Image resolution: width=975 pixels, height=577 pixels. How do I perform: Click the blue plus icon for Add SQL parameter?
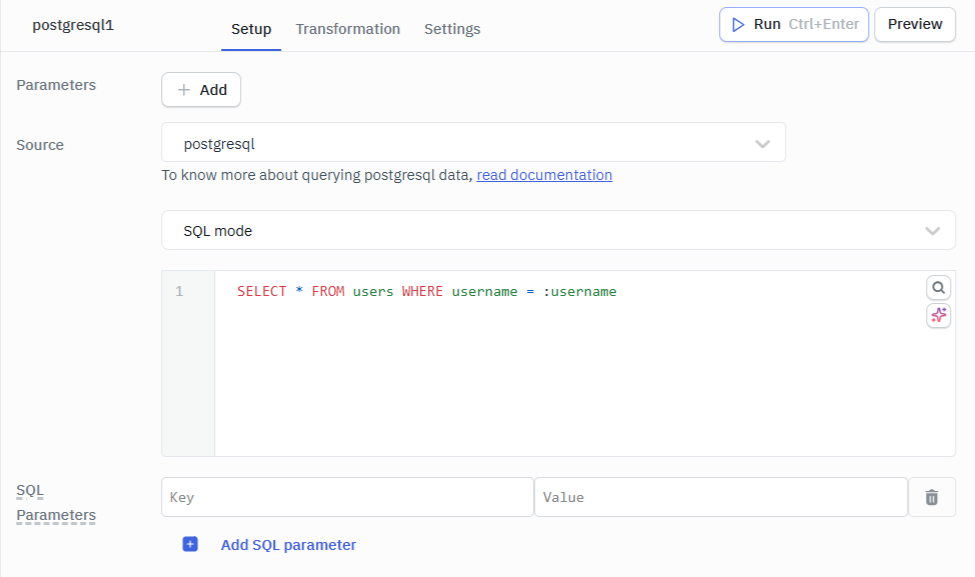click(188, 544)
